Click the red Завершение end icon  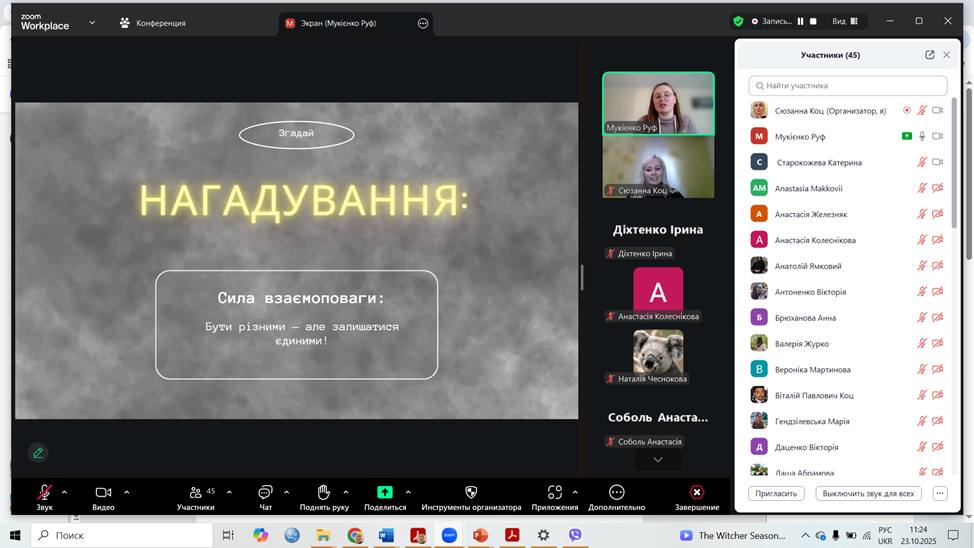pos(696,492)
